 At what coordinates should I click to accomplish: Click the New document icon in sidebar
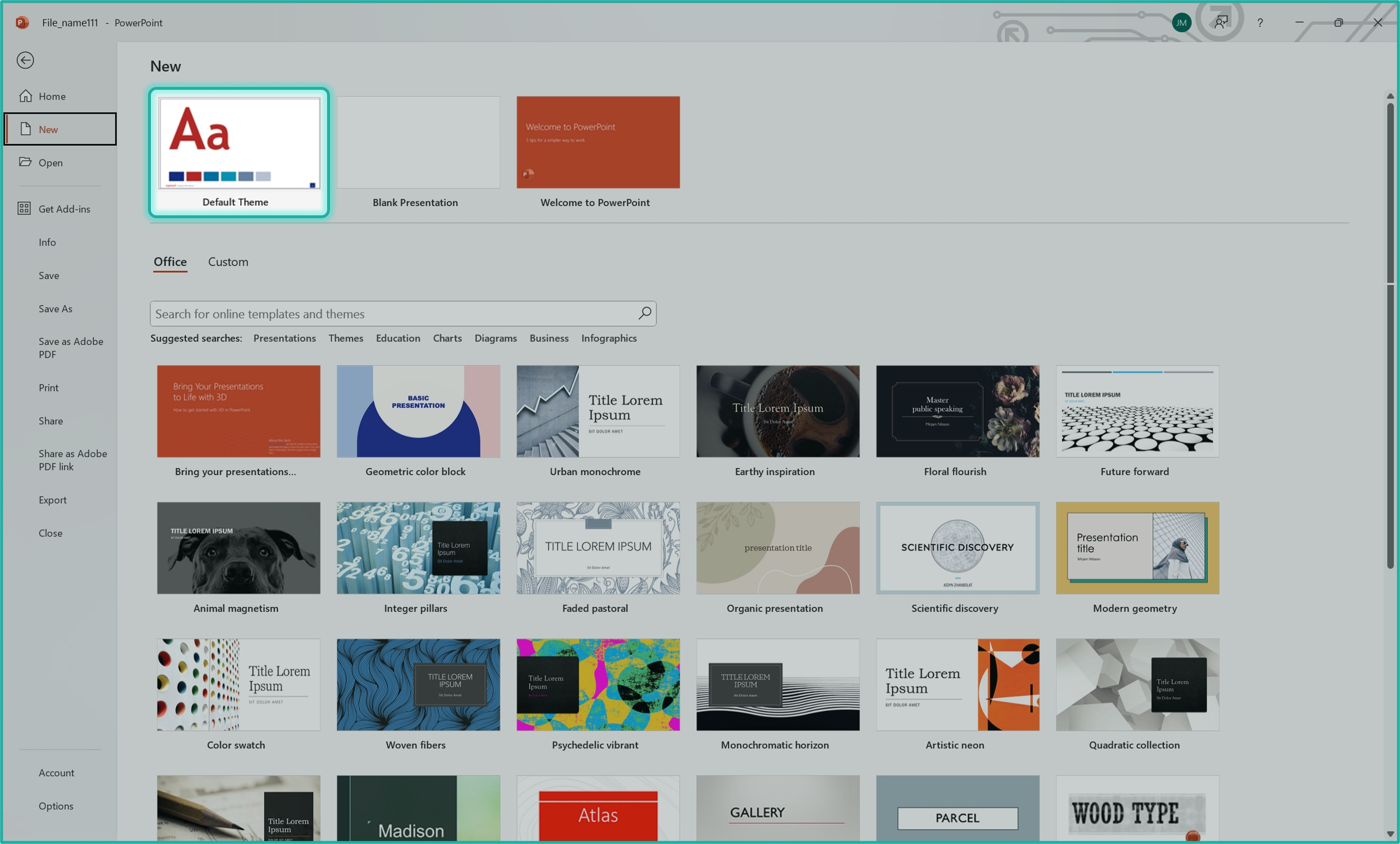[x=25, y=129]
